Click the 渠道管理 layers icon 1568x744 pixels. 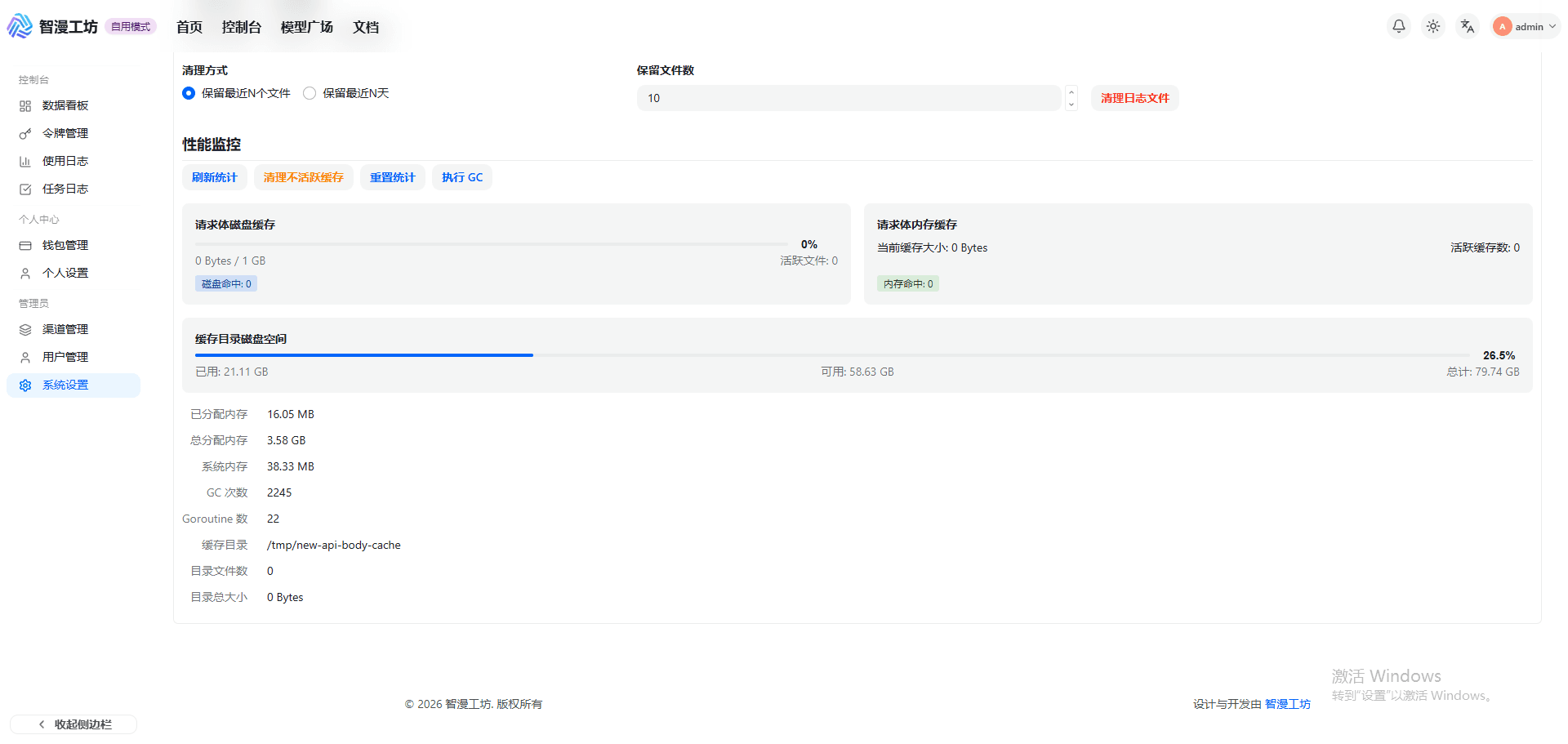point(25,330)
